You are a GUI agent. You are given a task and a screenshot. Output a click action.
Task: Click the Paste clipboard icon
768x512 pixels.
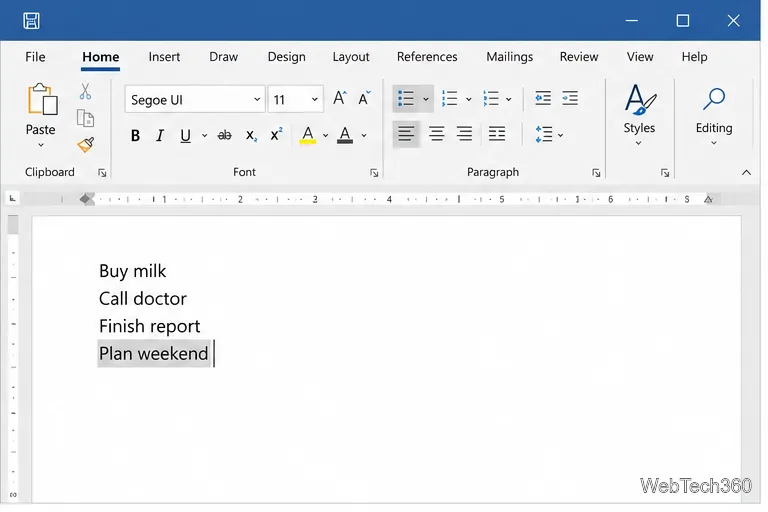42,99
